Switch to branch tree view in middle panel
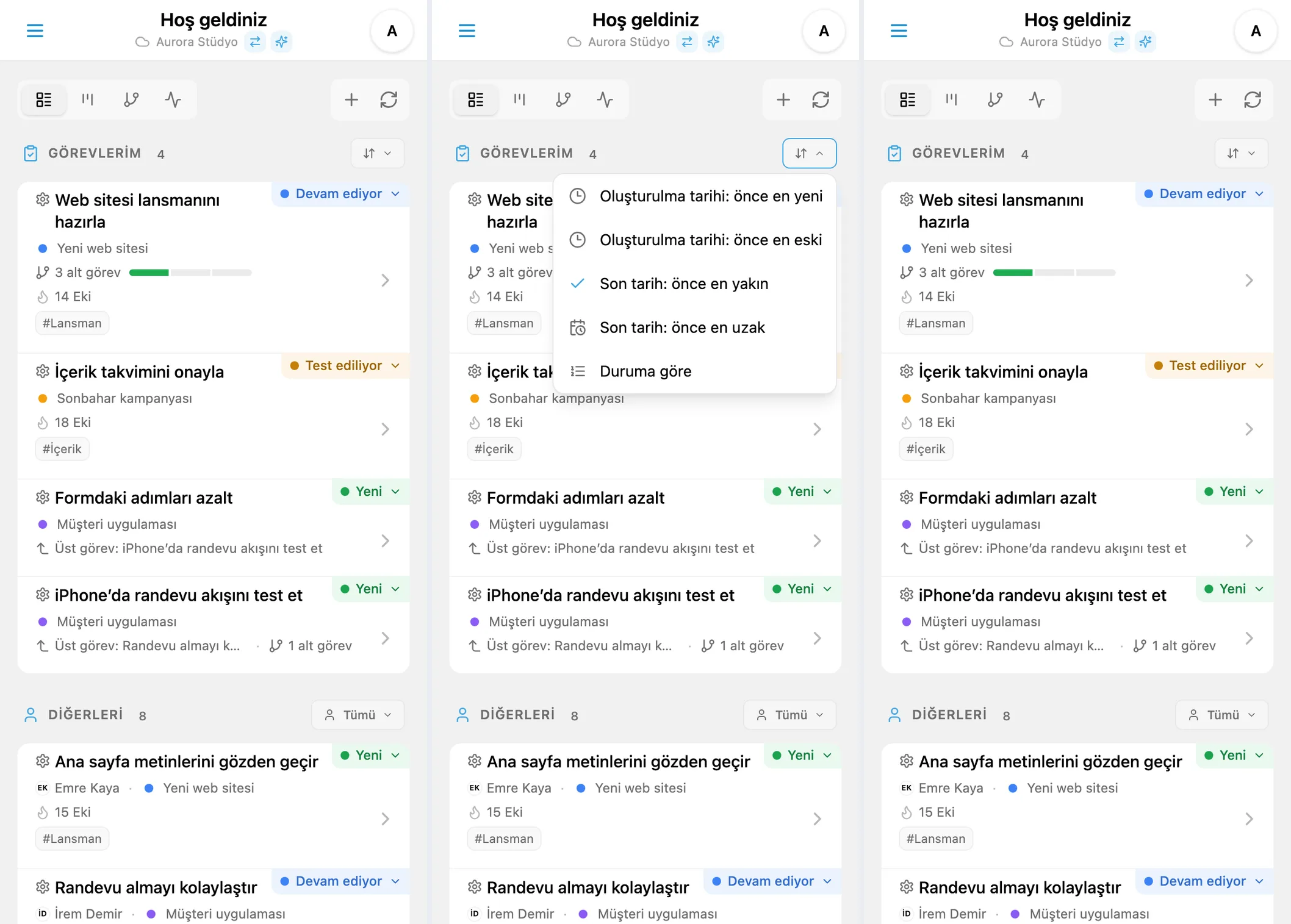The height and width of the screenshot is (924, 1291). pyautogui.click(x=563, y=99)
